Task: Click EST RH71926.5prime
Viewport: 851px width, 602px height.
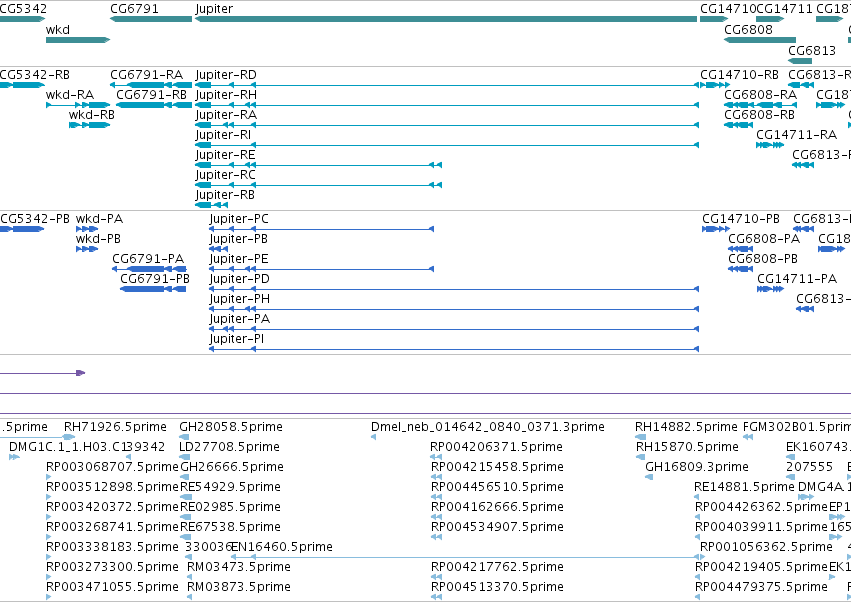Action: [115, 427]
